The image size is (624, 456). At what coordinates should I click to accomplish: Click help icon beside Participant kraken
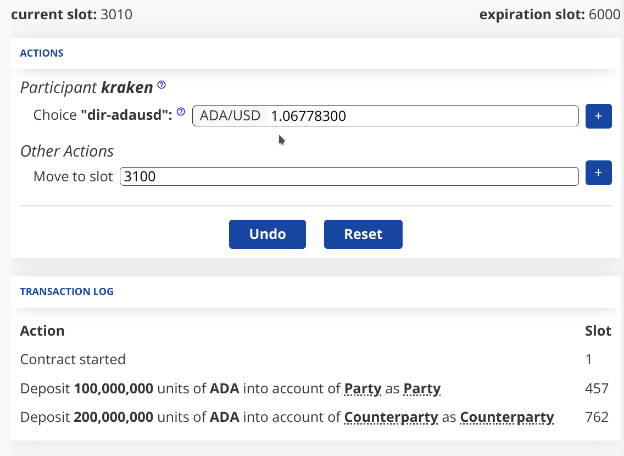coord(162,86)
